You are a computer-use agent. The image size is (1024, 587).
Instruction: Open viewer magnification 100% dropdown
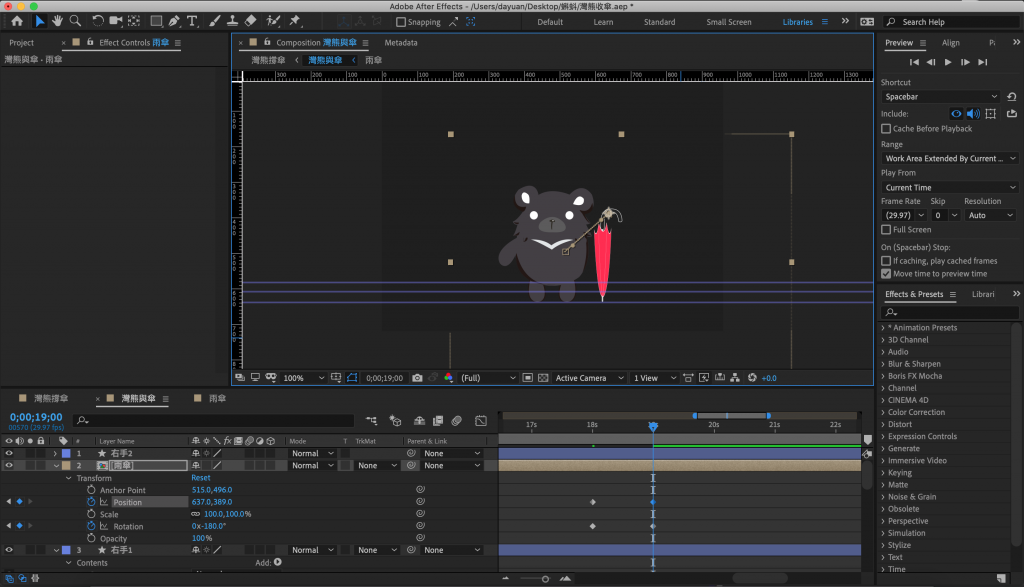click(x=303, y=378)
